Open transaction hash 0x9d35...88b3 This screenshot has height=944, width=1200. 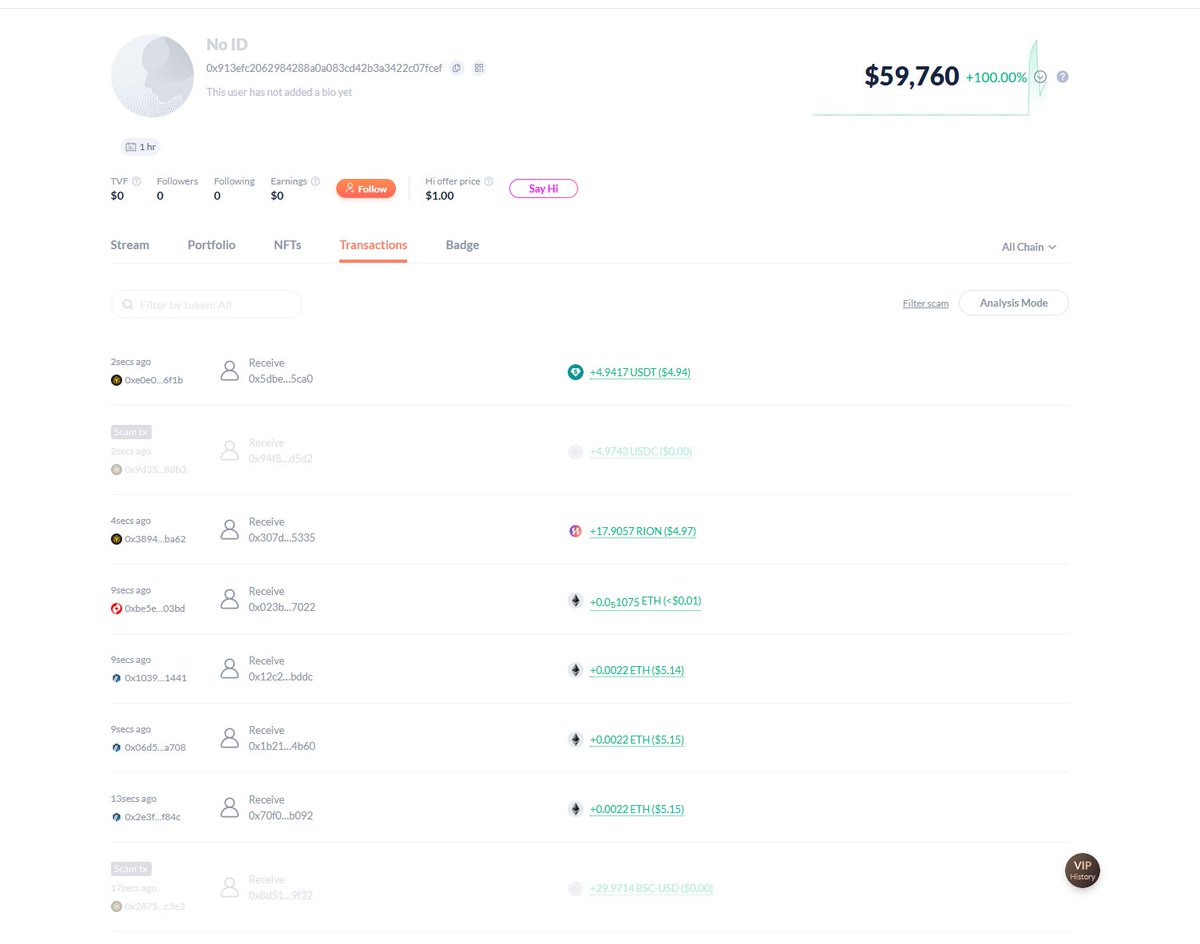[156, 469]
